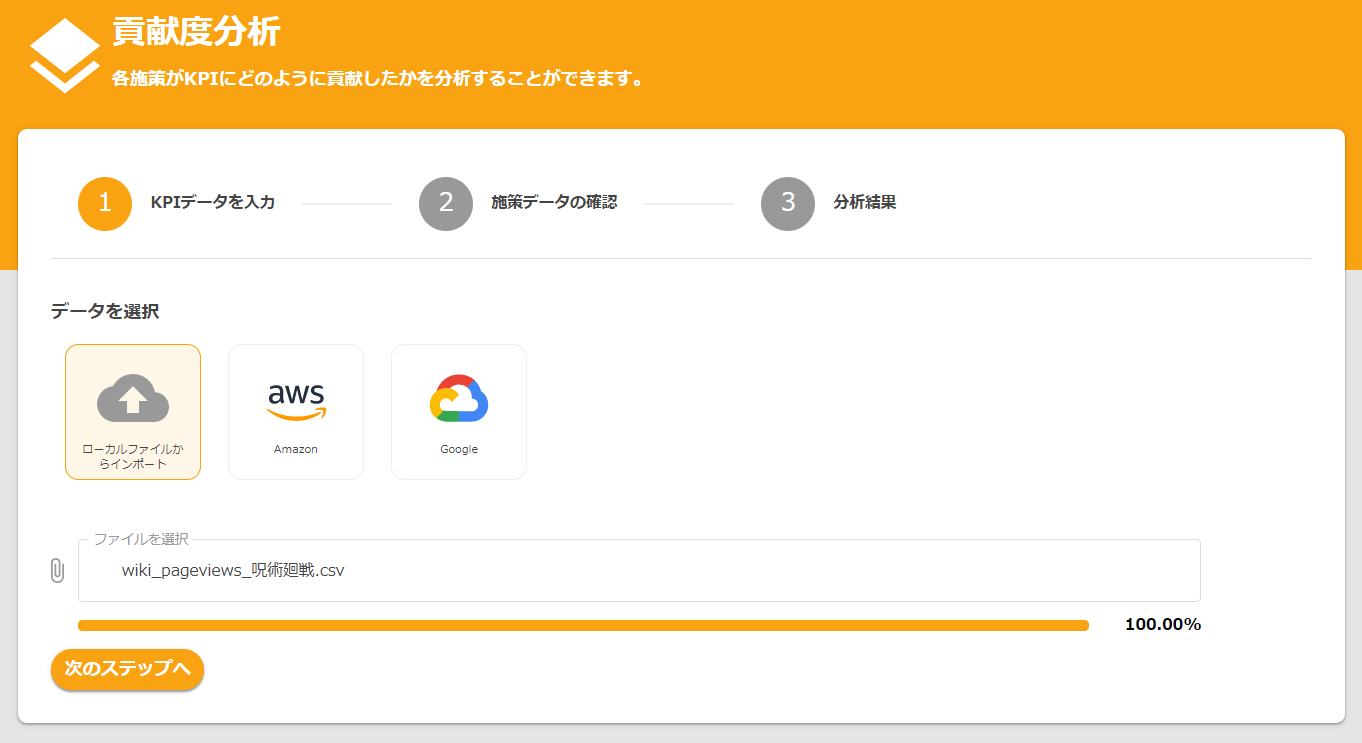Click the 貢献度分析 page title

point(196,32)
